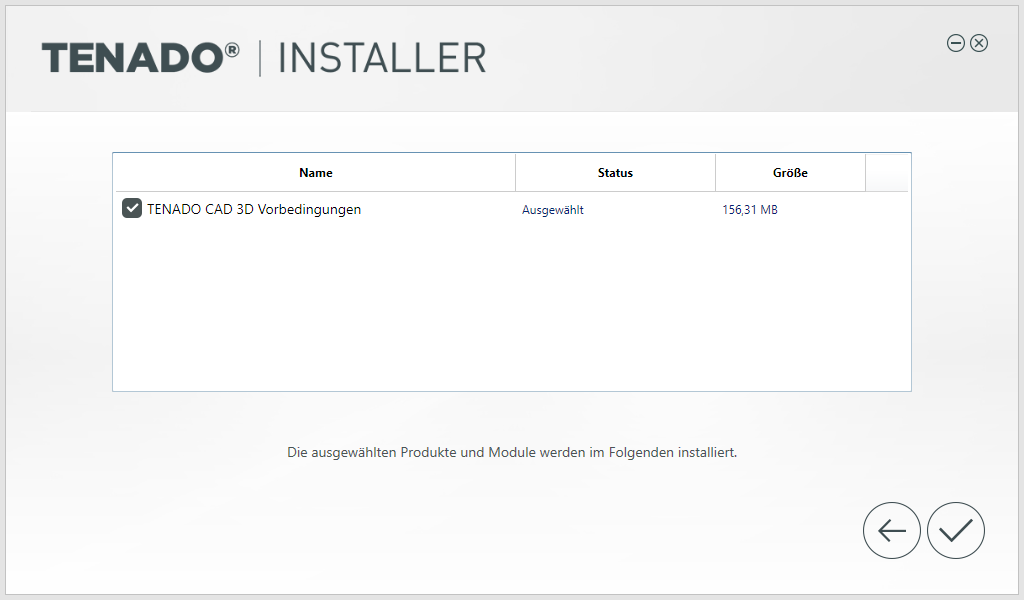Sort by the Name column header
The height and width of the screenshot is (600, 1024).
(x=315, y=173)
